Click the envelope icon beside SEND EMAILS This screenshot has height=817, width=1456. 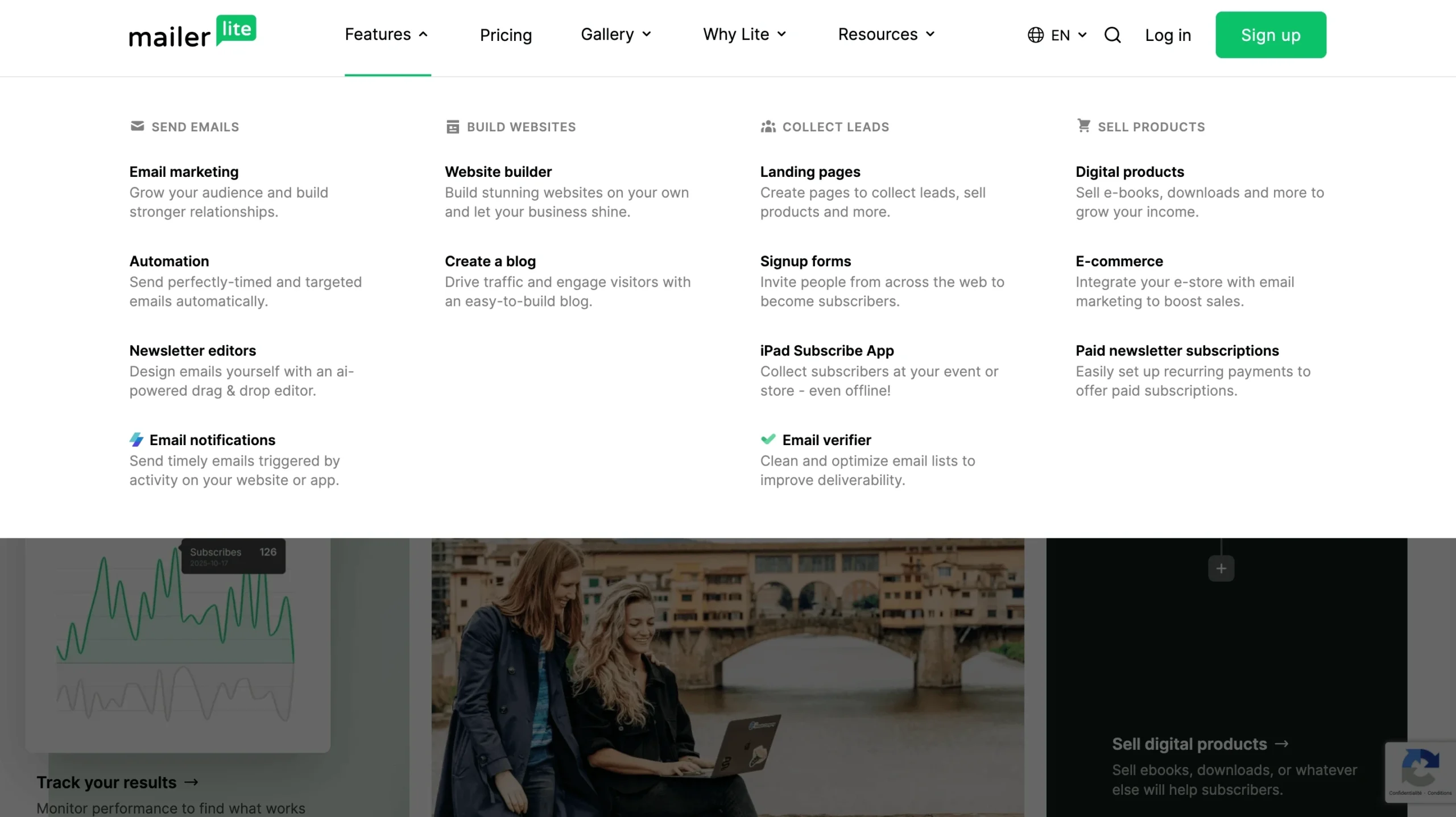(136, 126)
